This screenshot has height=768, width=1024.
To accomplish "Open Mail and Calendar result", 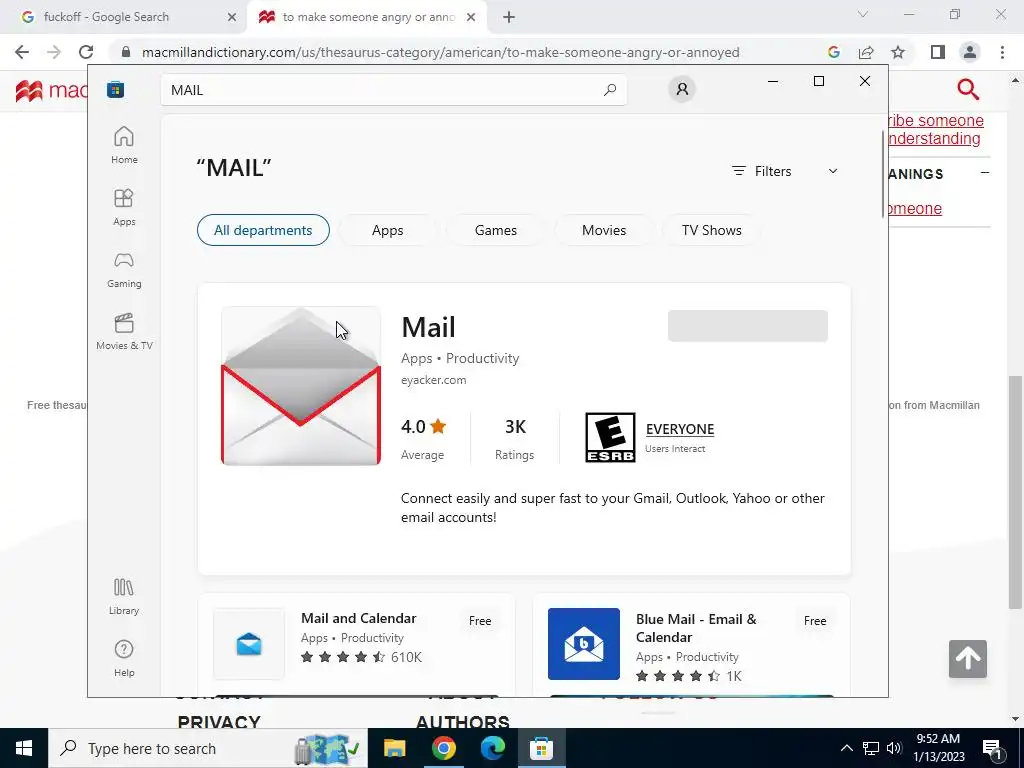I will [357, 645].
